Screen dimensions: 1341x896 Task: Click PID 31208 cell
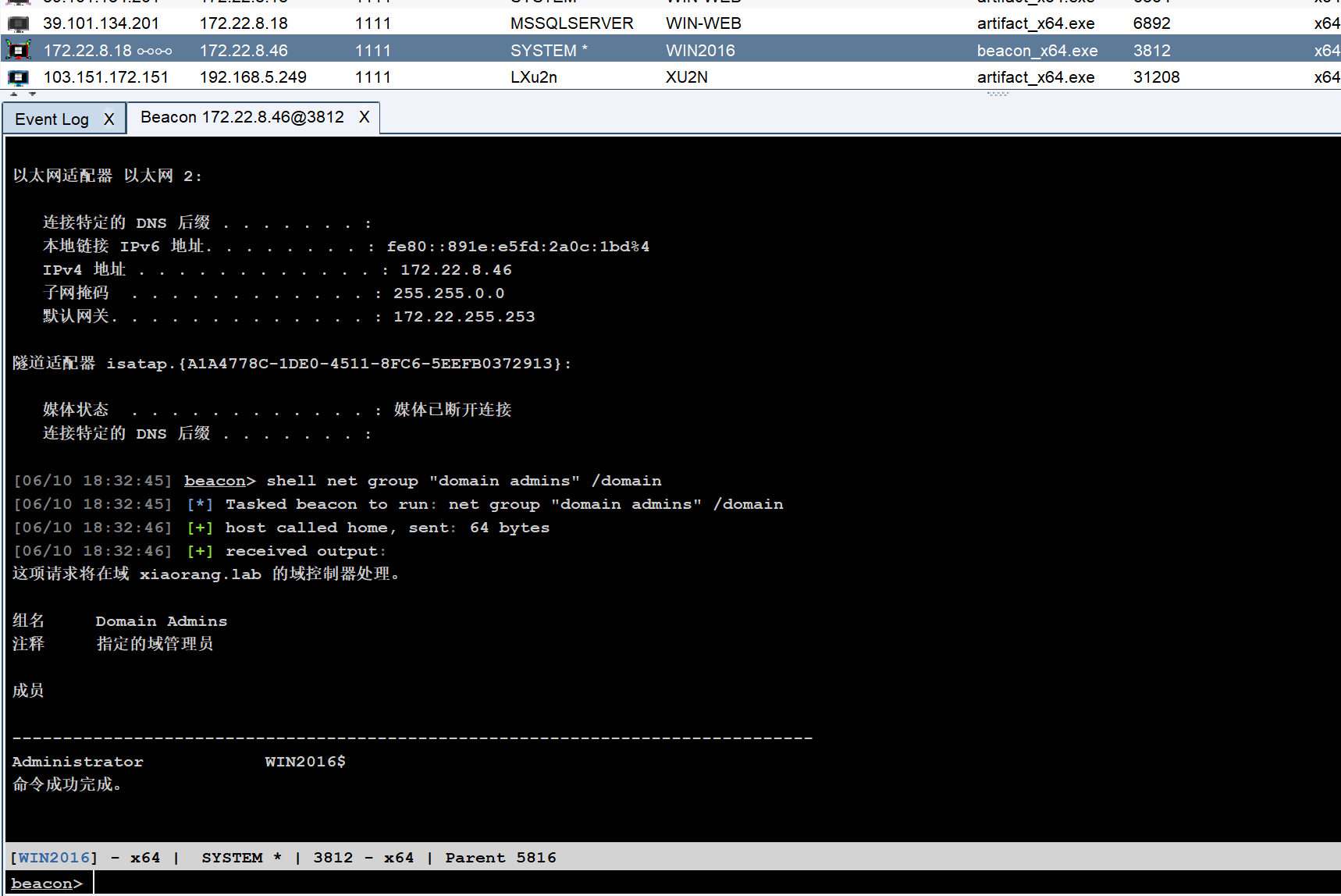[1156, 77]
